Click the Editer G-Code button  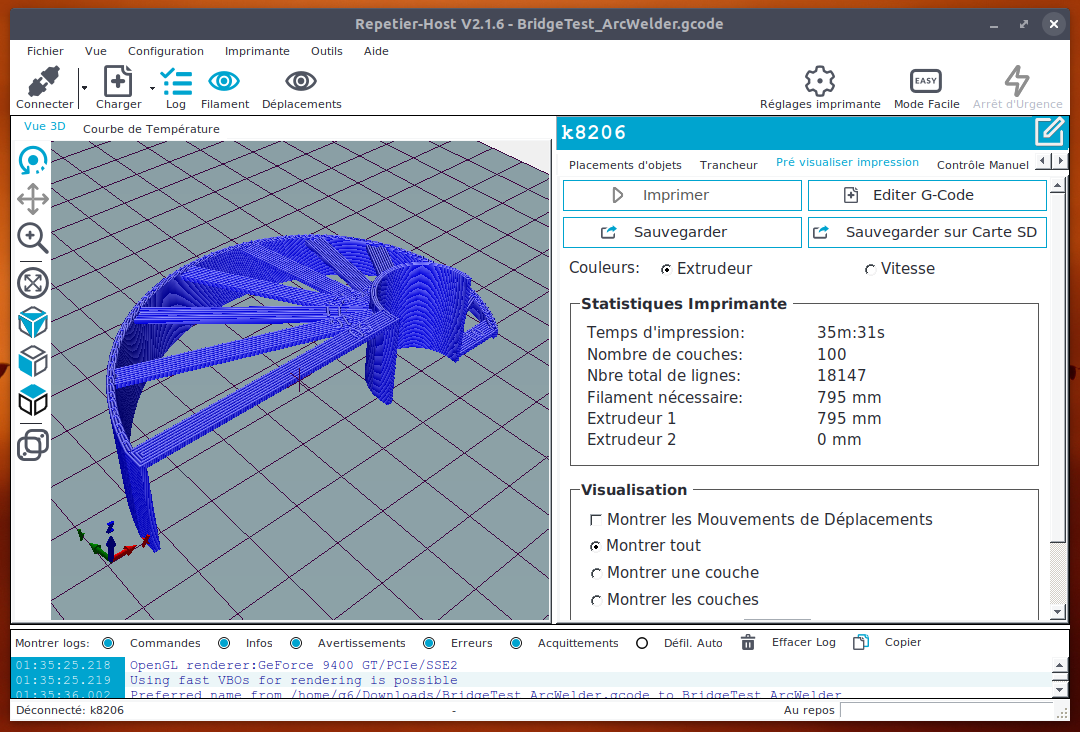click(x=927, y=196)
